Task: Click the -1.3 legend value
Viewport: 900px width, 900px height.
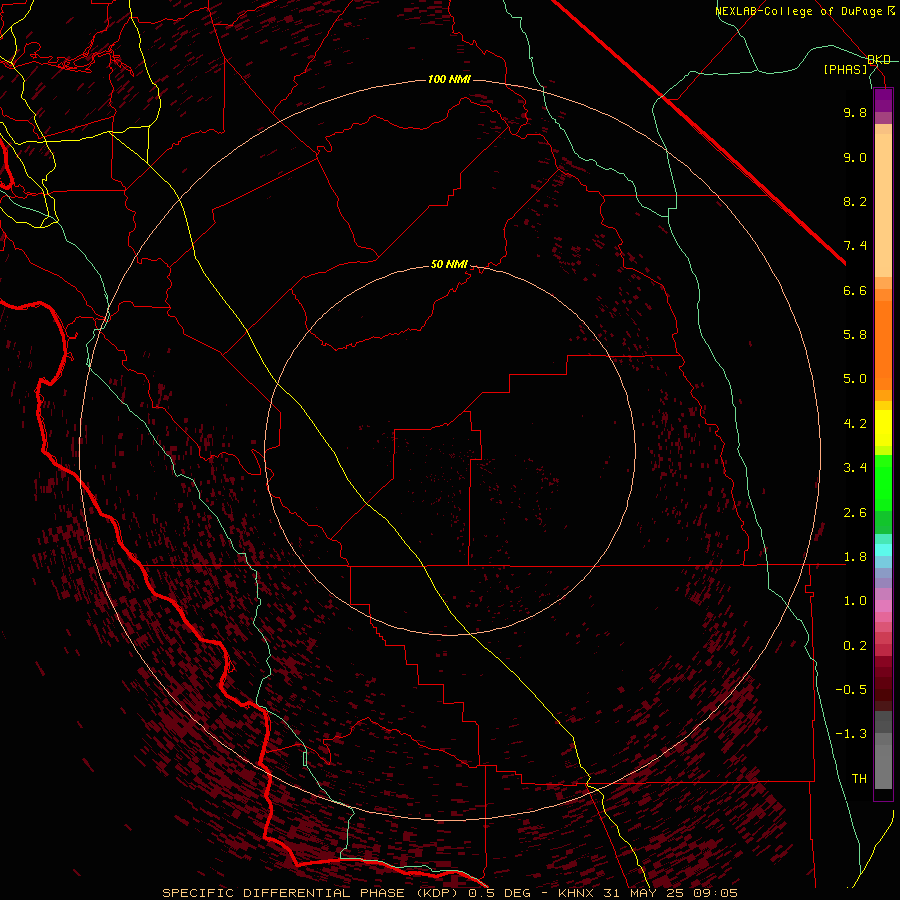Action: (851, 734)
